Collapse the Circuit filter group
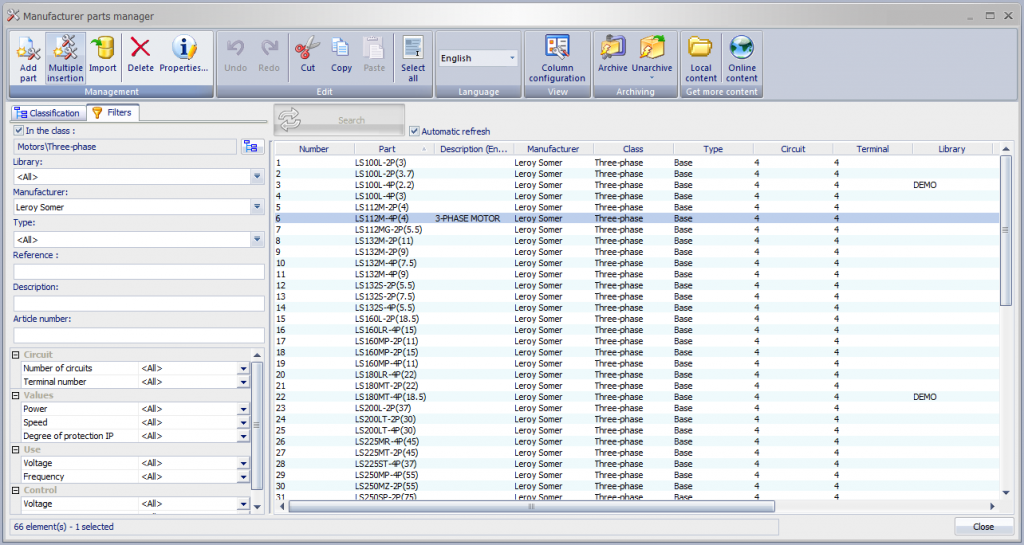 click(16, 355)
